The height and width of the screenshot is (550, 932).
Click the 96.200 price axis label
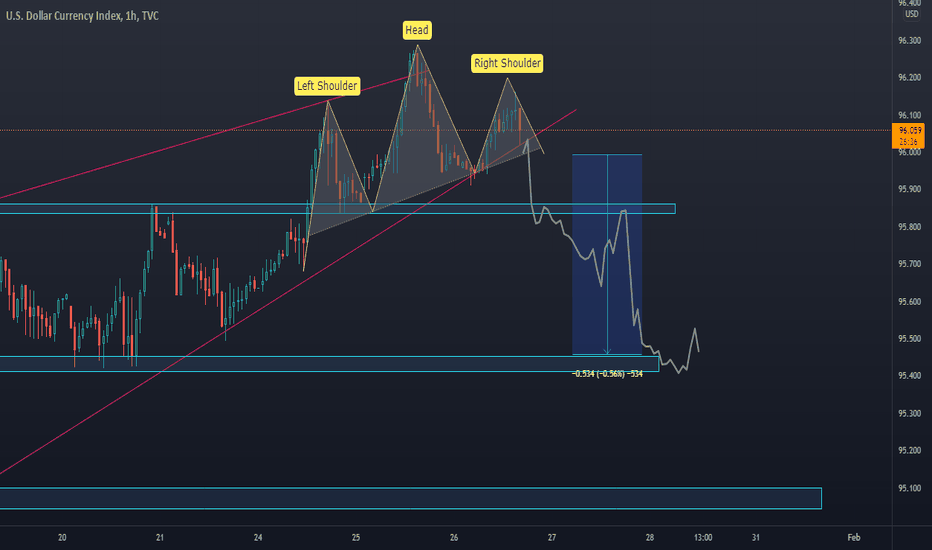point(909,78)
